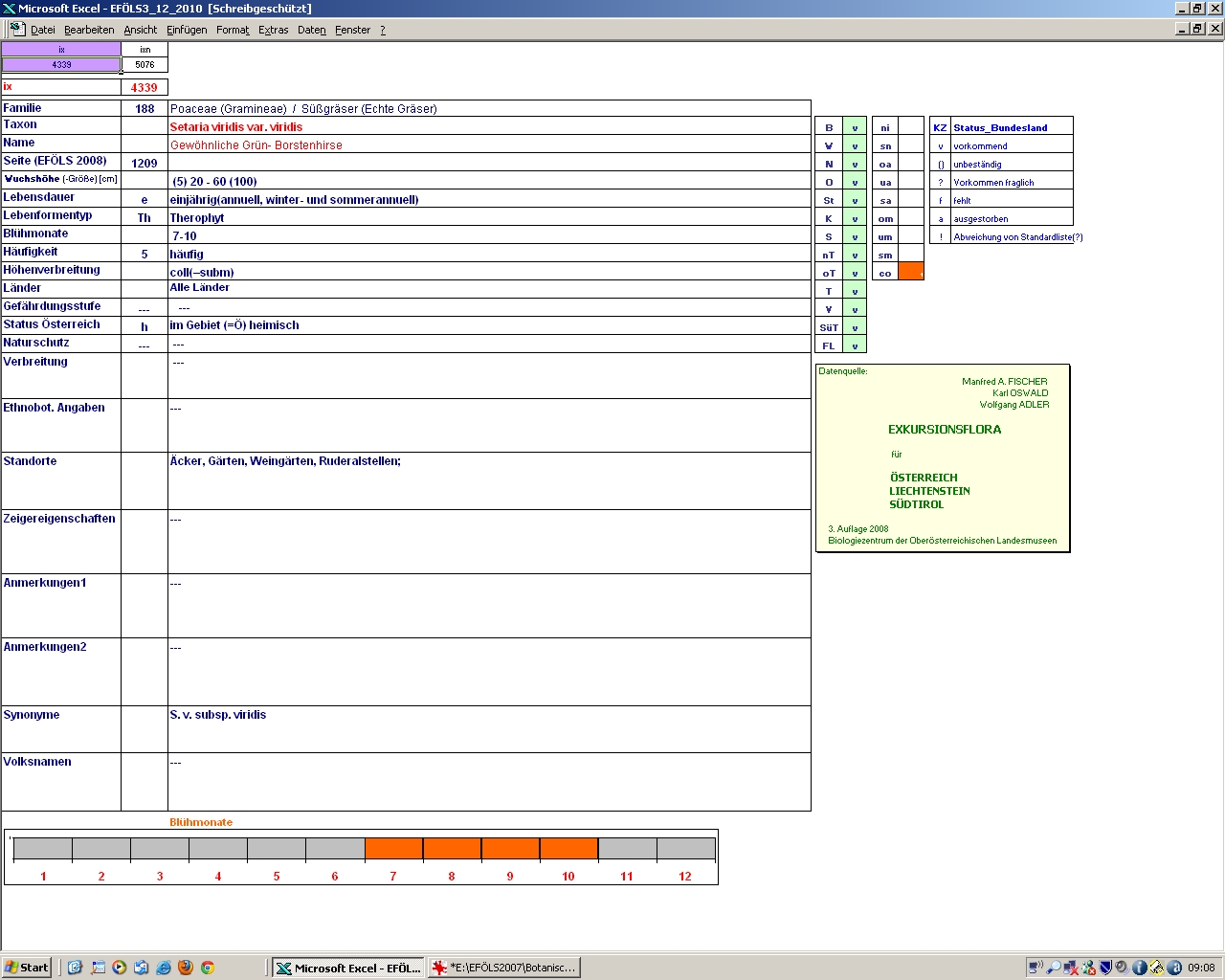This screenshot has width=1225, height=980.
Task: Click the taxon 'Setaria viridis var. viridis'
Action: [236, 127]
